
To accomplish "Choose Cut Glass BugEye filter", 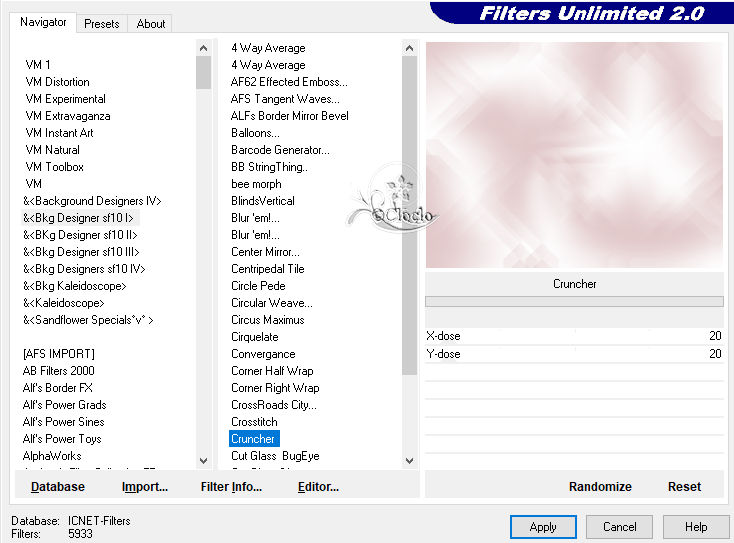I will (275, 456).
